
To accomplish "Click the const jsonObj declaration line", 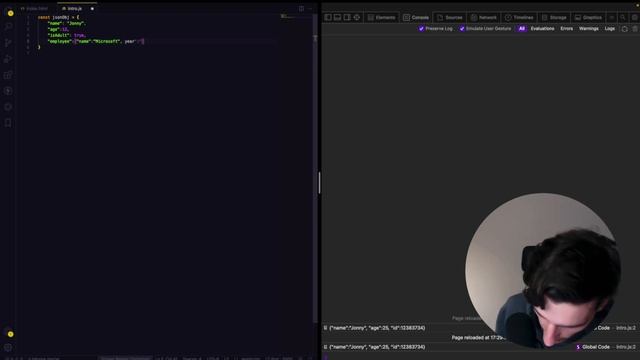I will (x=58, y=18).
